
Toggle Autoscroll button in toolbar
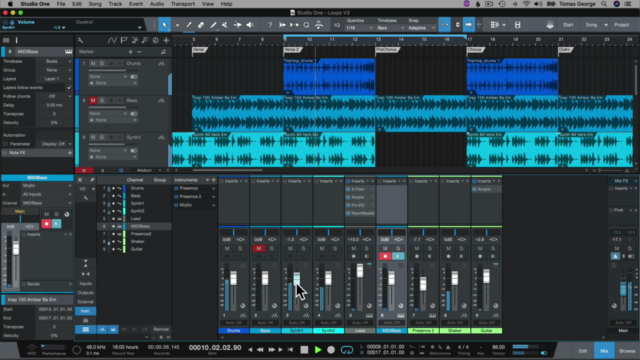click(469, 25)
